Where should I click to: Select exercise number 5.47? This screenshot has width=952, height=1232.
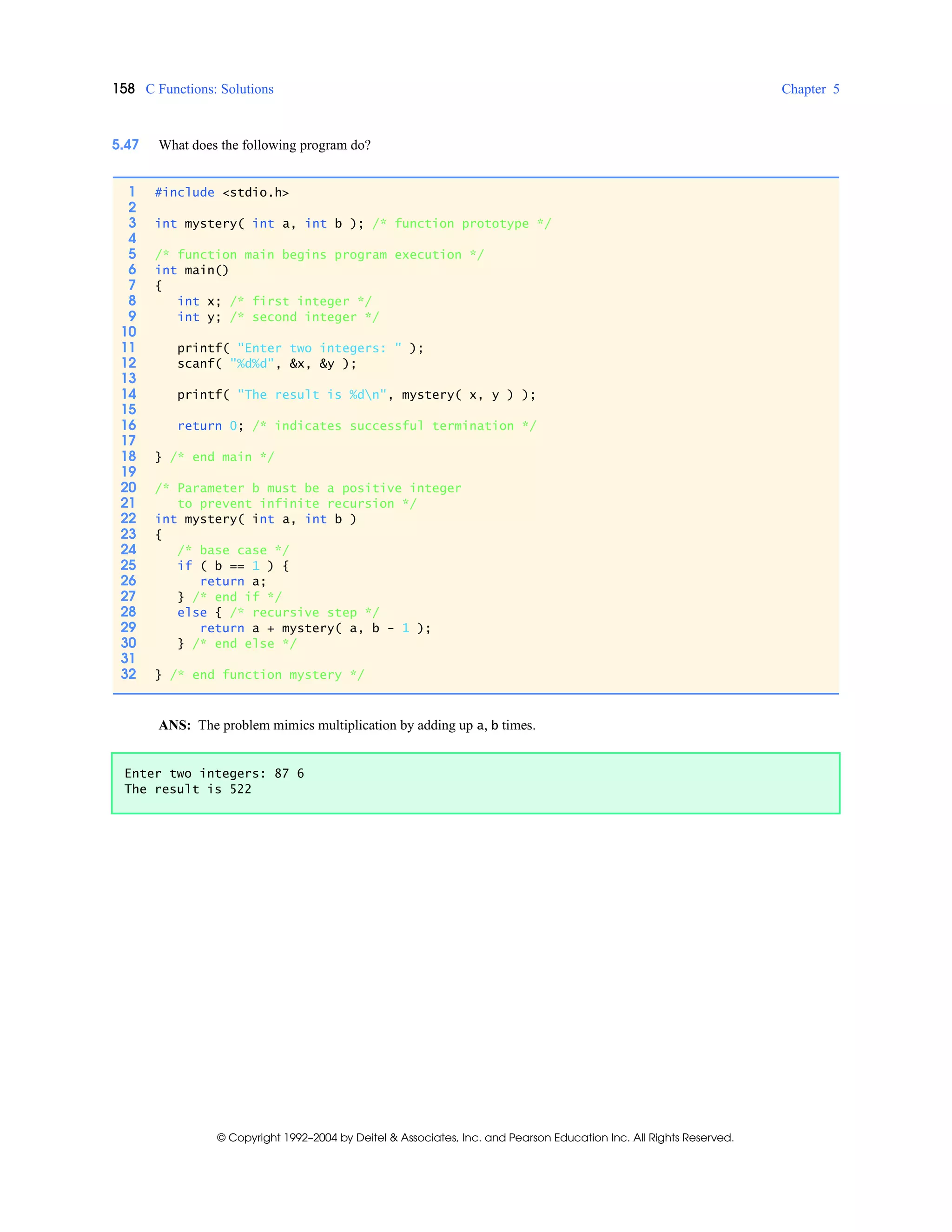click(x=125, y=145)
